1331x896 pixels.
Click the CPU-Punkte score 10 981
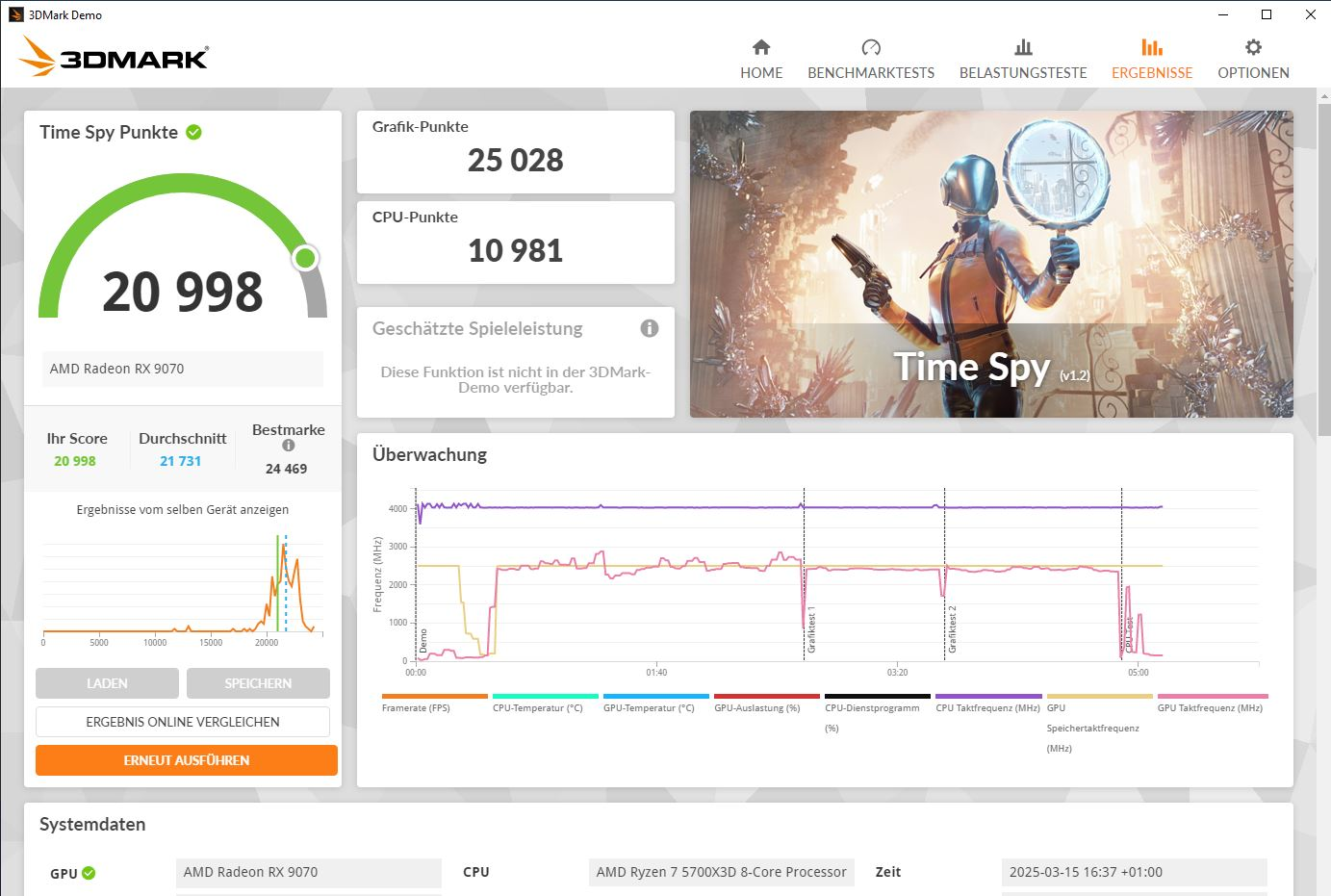516,250
